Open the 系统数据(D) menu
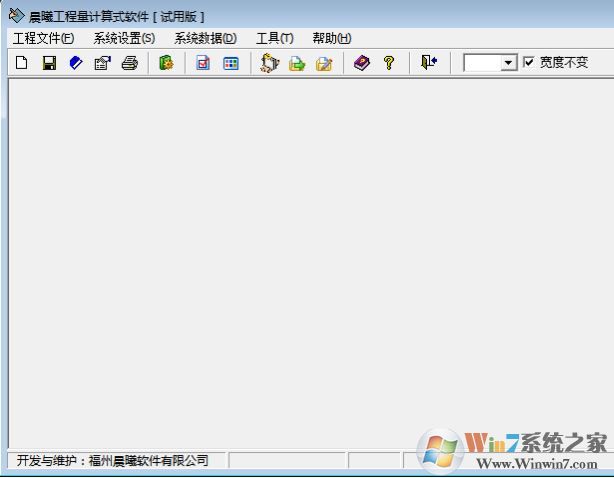Viewport: 614px width, 478px height. 205,38
